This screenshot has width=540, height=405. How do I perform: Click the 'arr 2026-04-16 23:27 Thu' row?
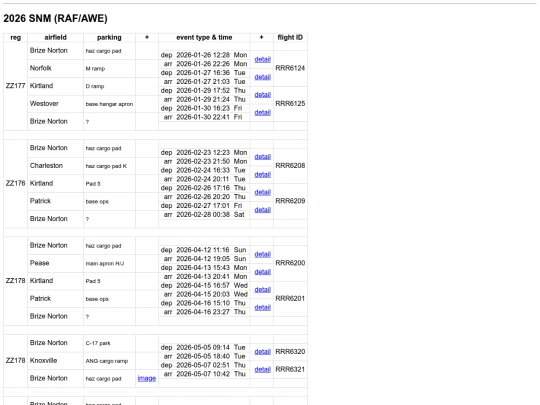coord(204,312)
